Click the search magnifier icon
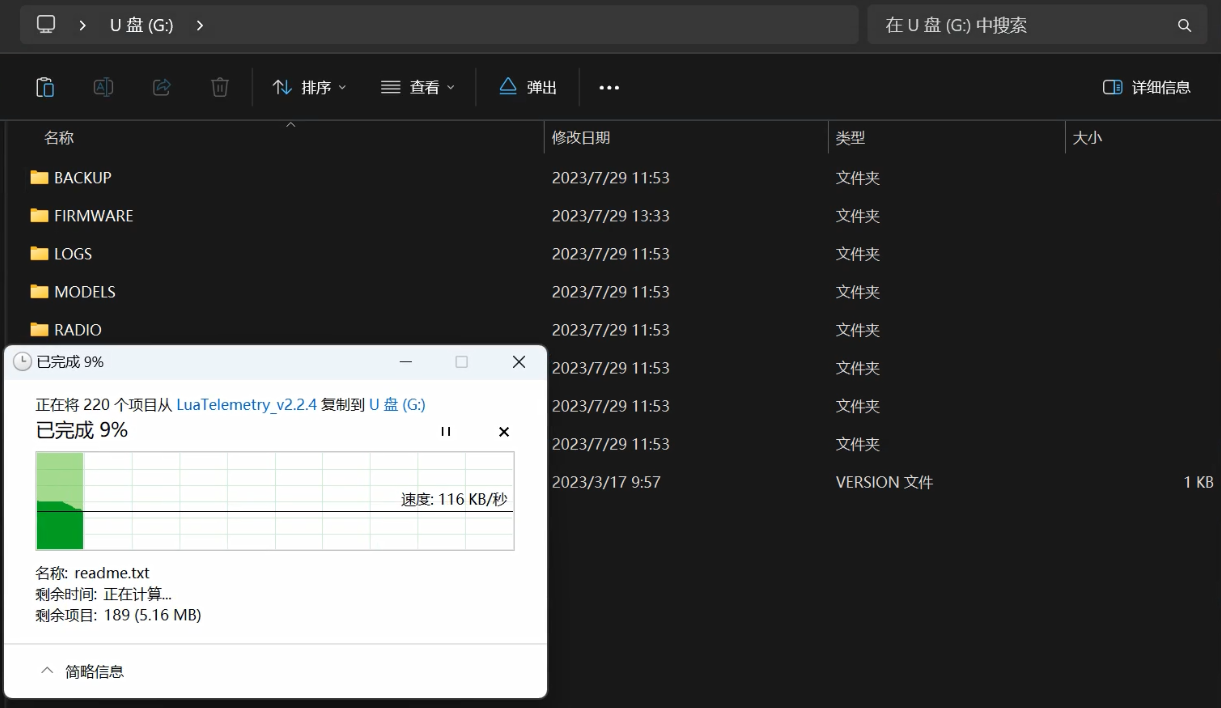The image size is (1221, 708). (x=1185, y=25)
